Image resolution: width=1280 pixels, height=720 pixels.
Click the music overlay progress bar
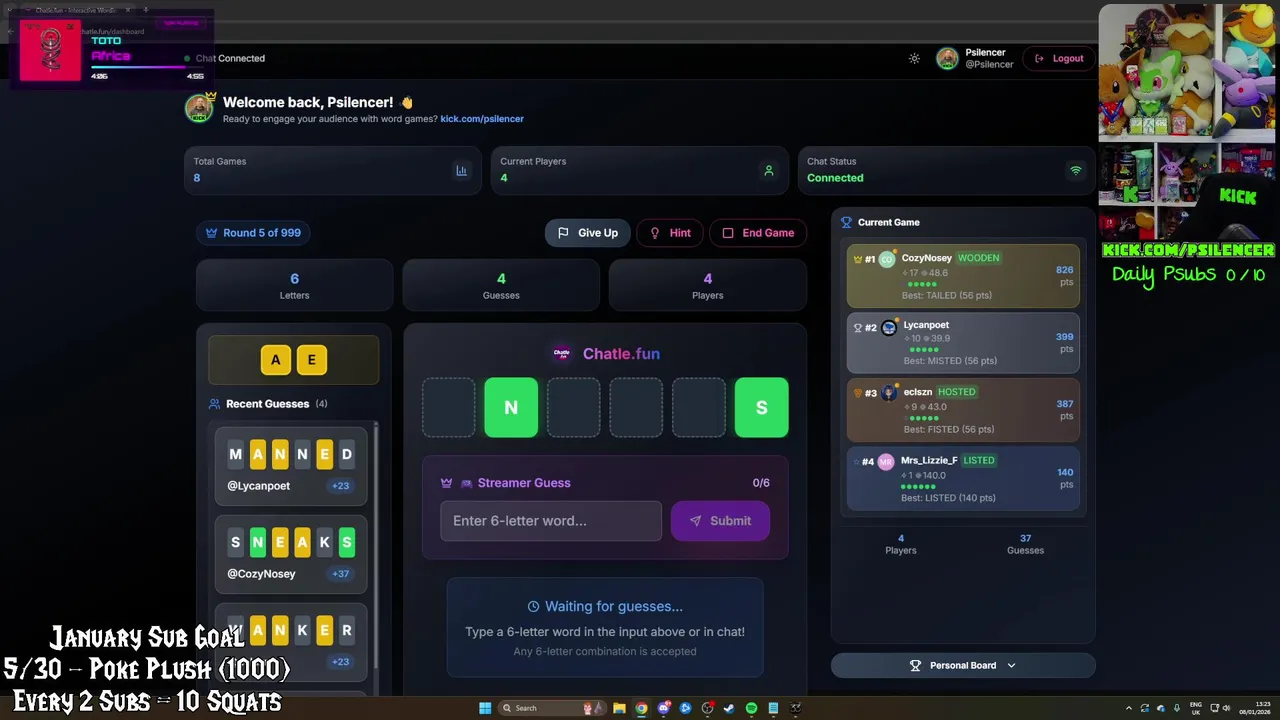coord(147,67)
